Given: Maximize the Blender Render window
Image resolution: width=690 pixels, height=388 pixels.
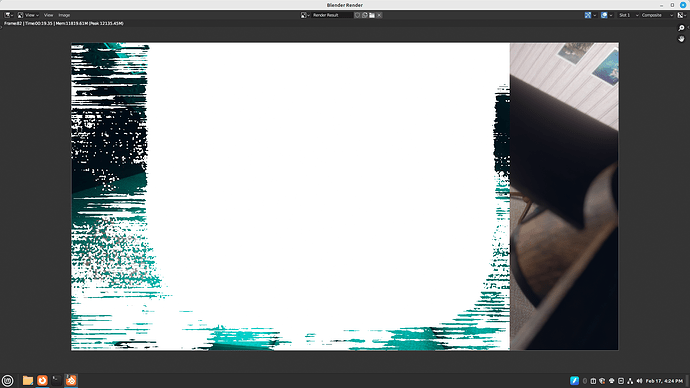Looking at the screenshot, I should [x=672, y=5].
